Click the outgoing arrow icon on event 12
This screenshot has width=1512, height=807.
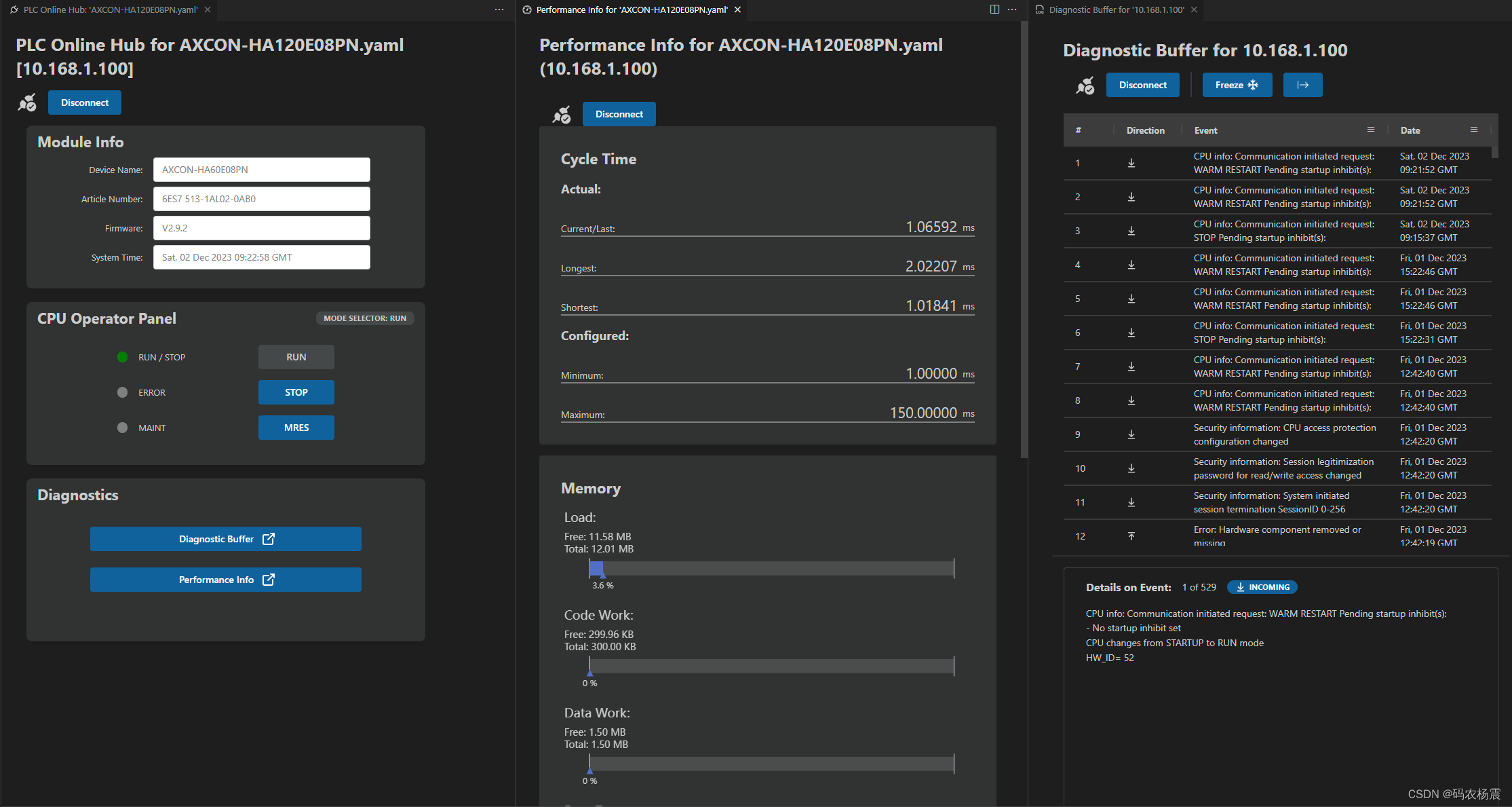tap(1131, 536)
